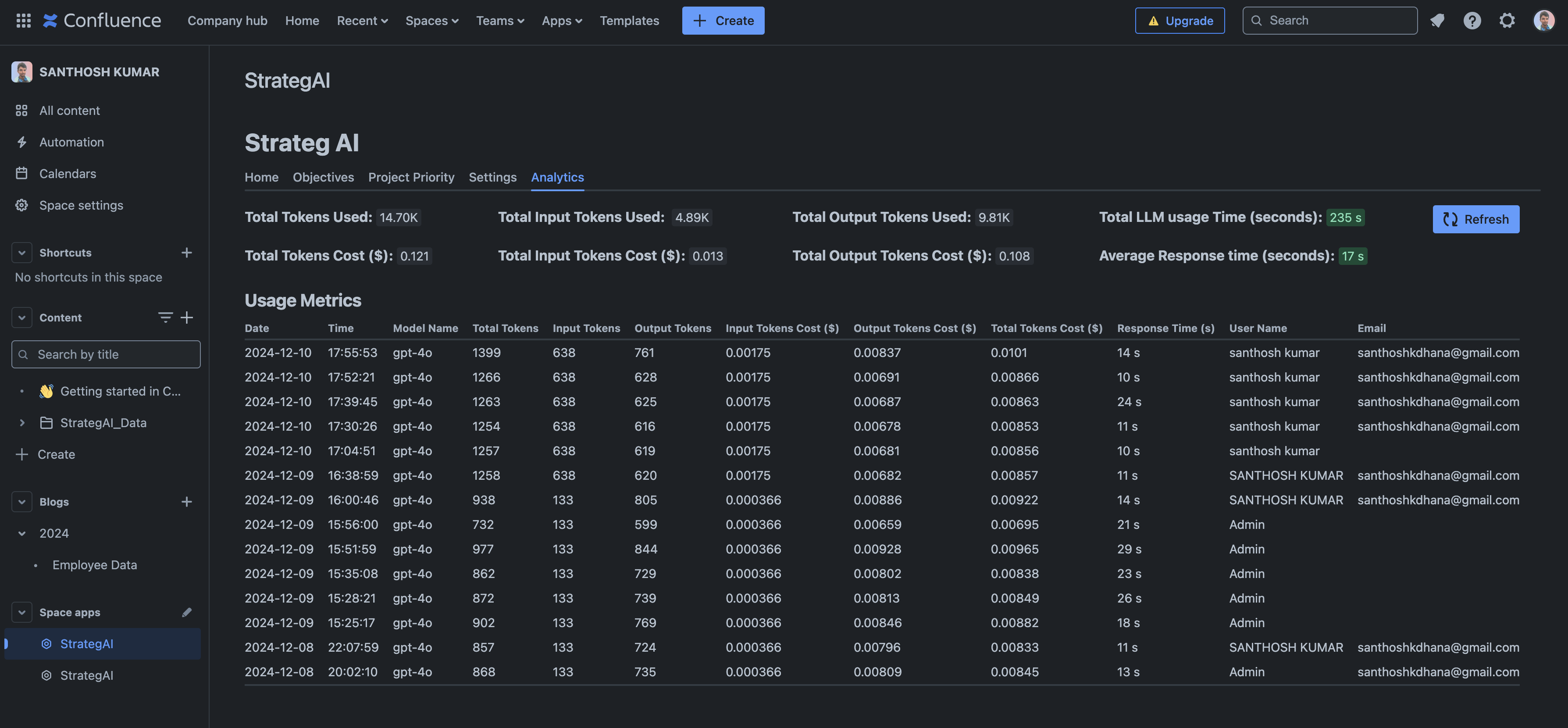Click the Refresh analytics button
The height and width of the screenshot is (728, 1568).
click(1475, 219)
